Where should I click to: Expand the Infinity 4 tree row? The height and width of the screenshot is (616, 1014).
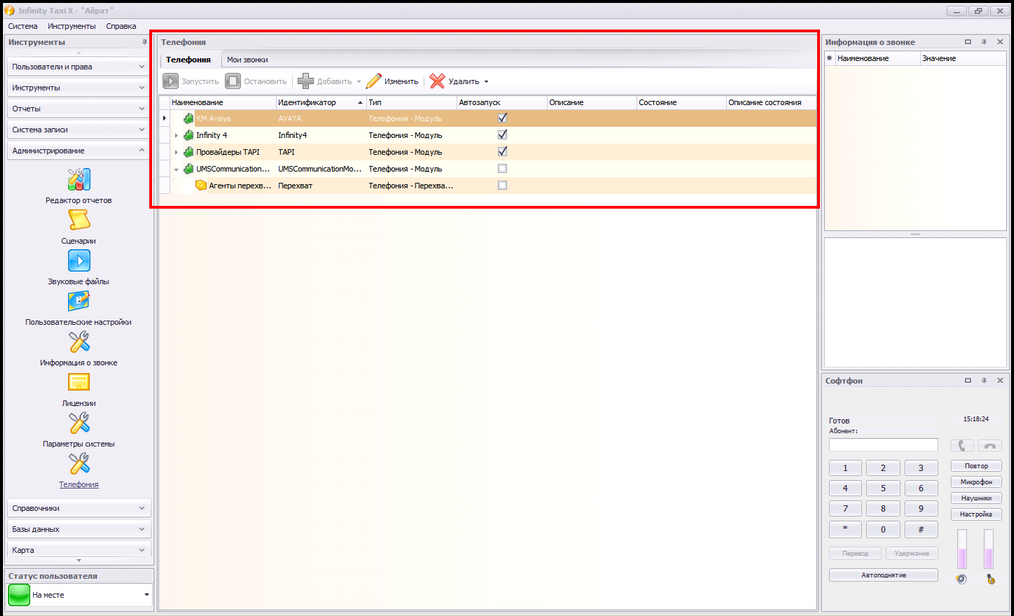pyautogui.click(x=176, y=135)
